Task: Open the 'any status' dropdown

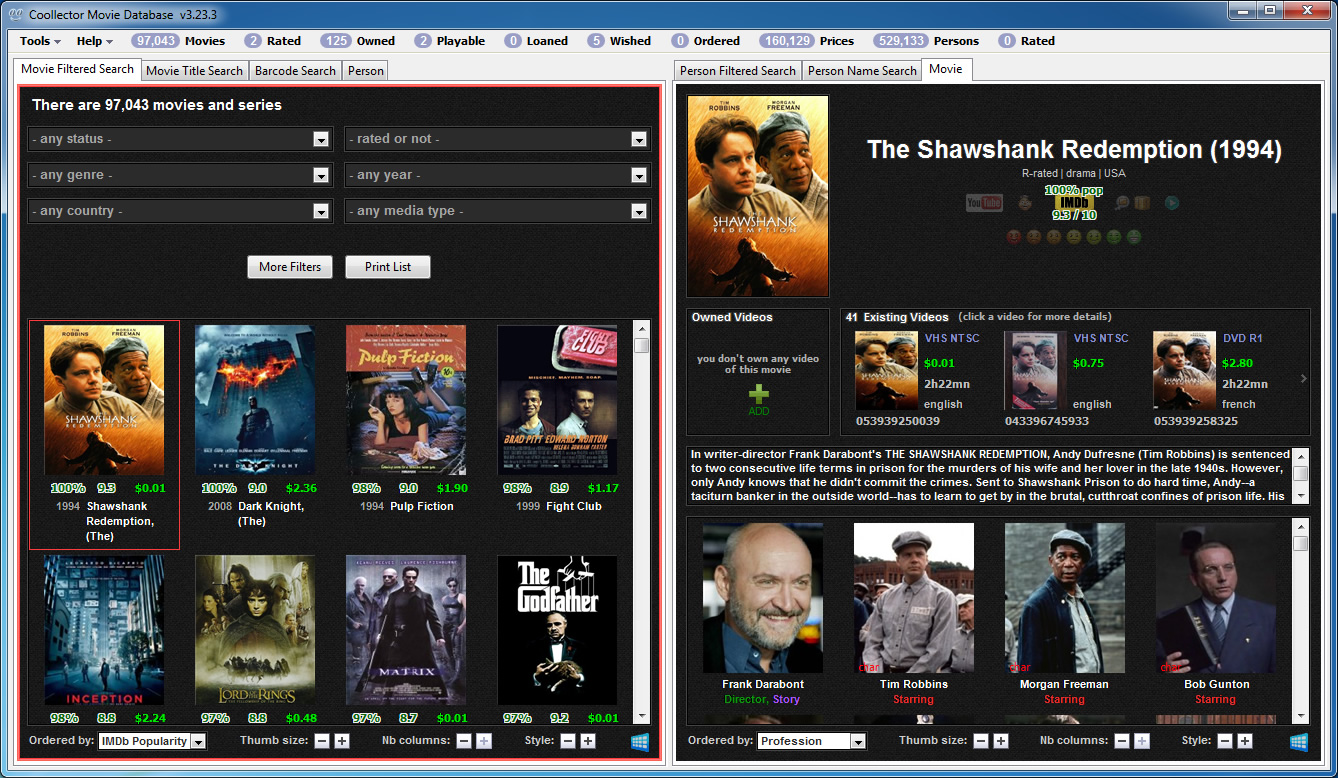Action: (x=180, y=139)
